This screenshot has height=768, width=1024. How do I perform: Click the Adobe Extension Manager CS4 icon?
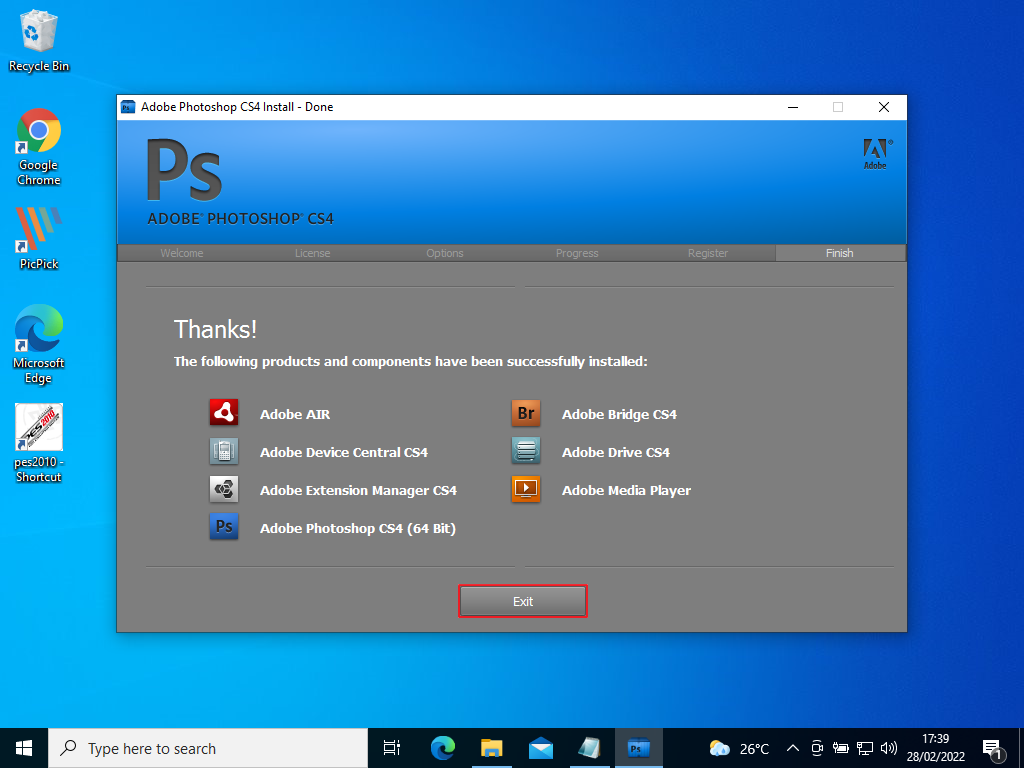tap(223, 489)
